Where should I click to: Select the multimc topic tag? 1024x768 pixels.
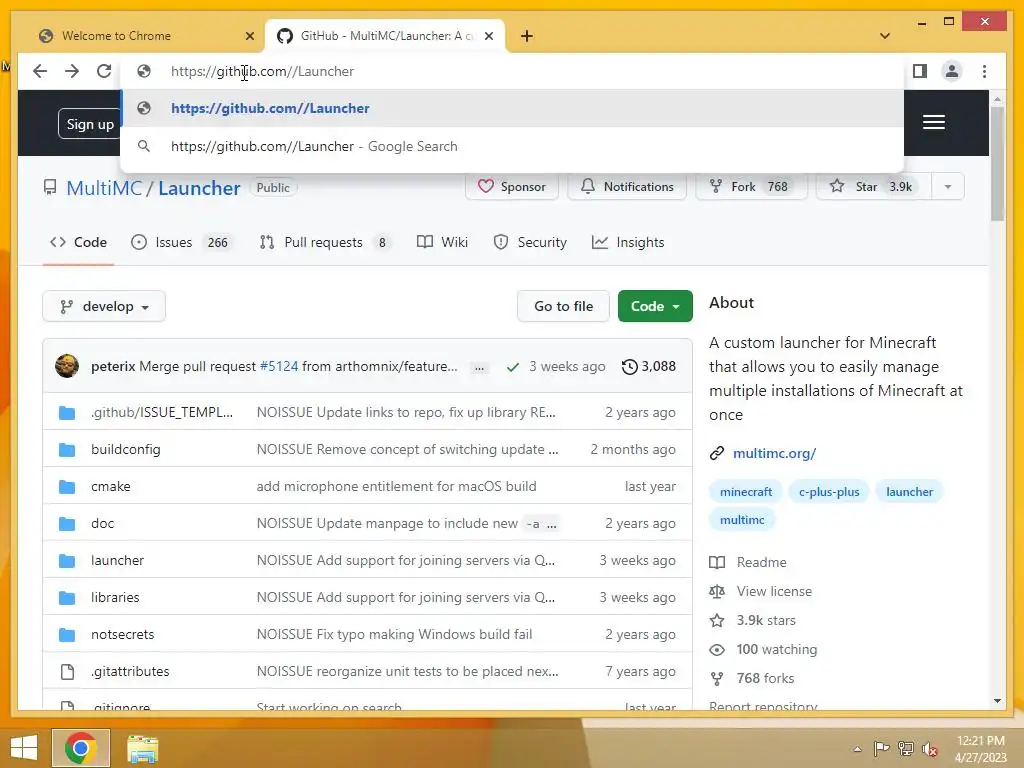coord(742,520)
